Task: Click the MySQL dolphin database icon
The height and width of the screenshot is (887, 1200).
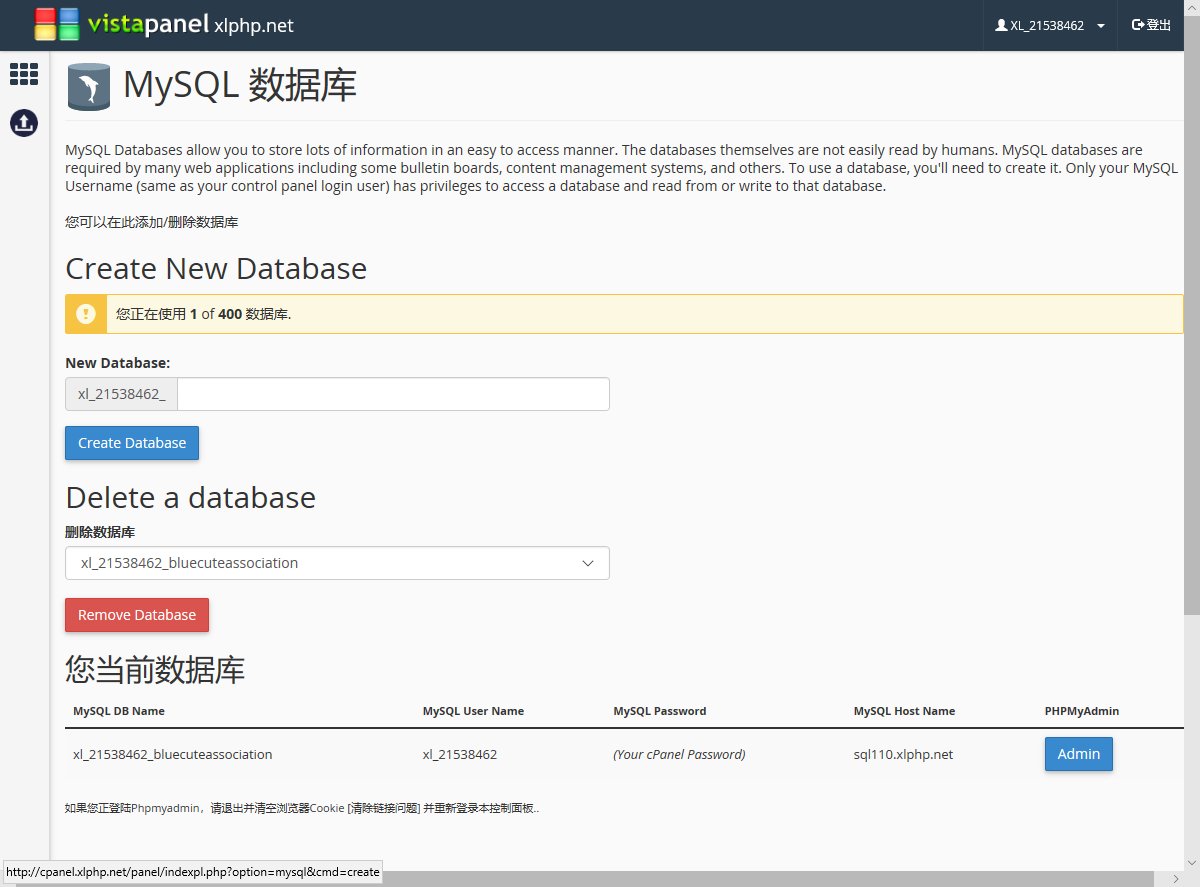Action: tap(89, 86)
